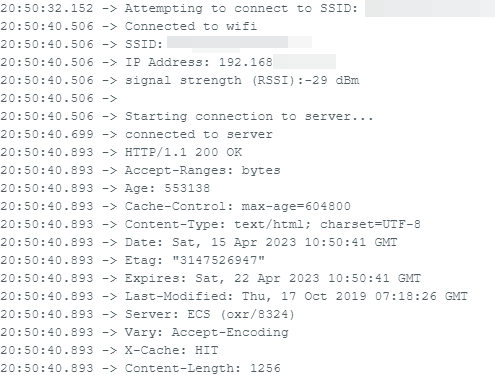Click the 'Attempting to connect to SSID' line

tap(247, 8)
